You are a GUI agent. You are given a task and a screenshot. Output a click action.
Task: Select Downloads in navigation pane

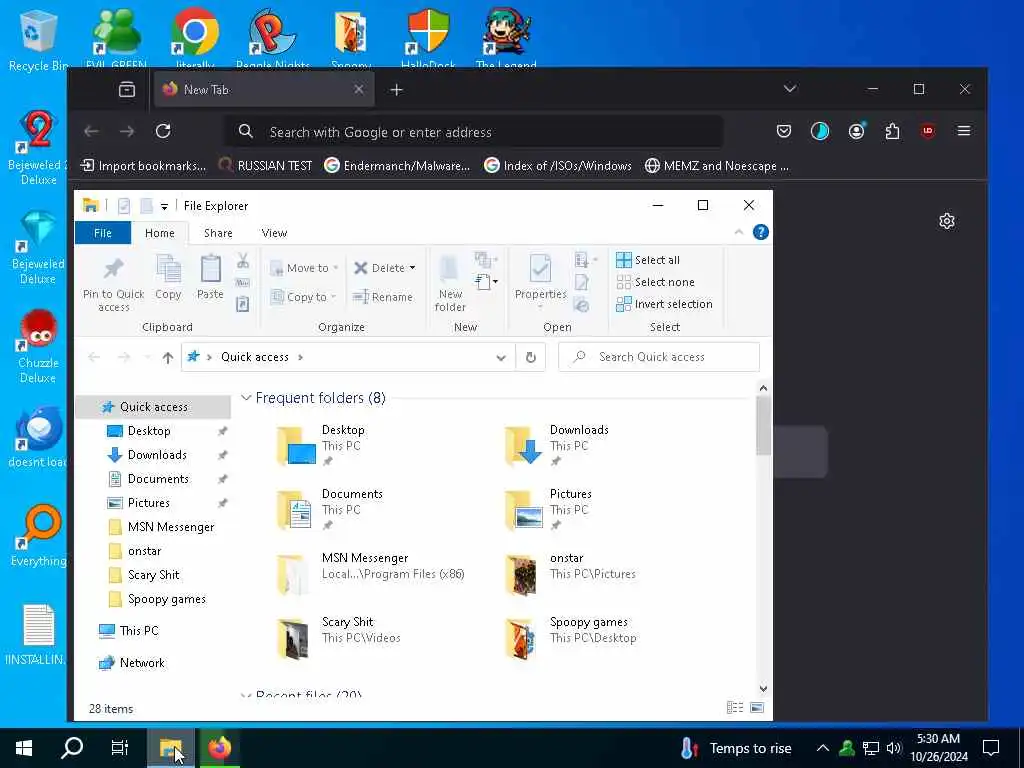tap(157, 455)
